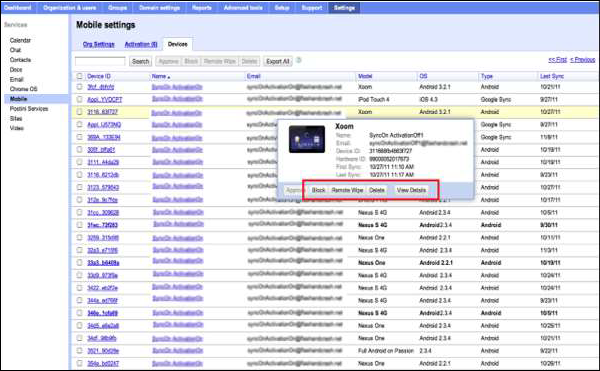
Task: Sort by the Name column header arrow
Action: [169, 77]
